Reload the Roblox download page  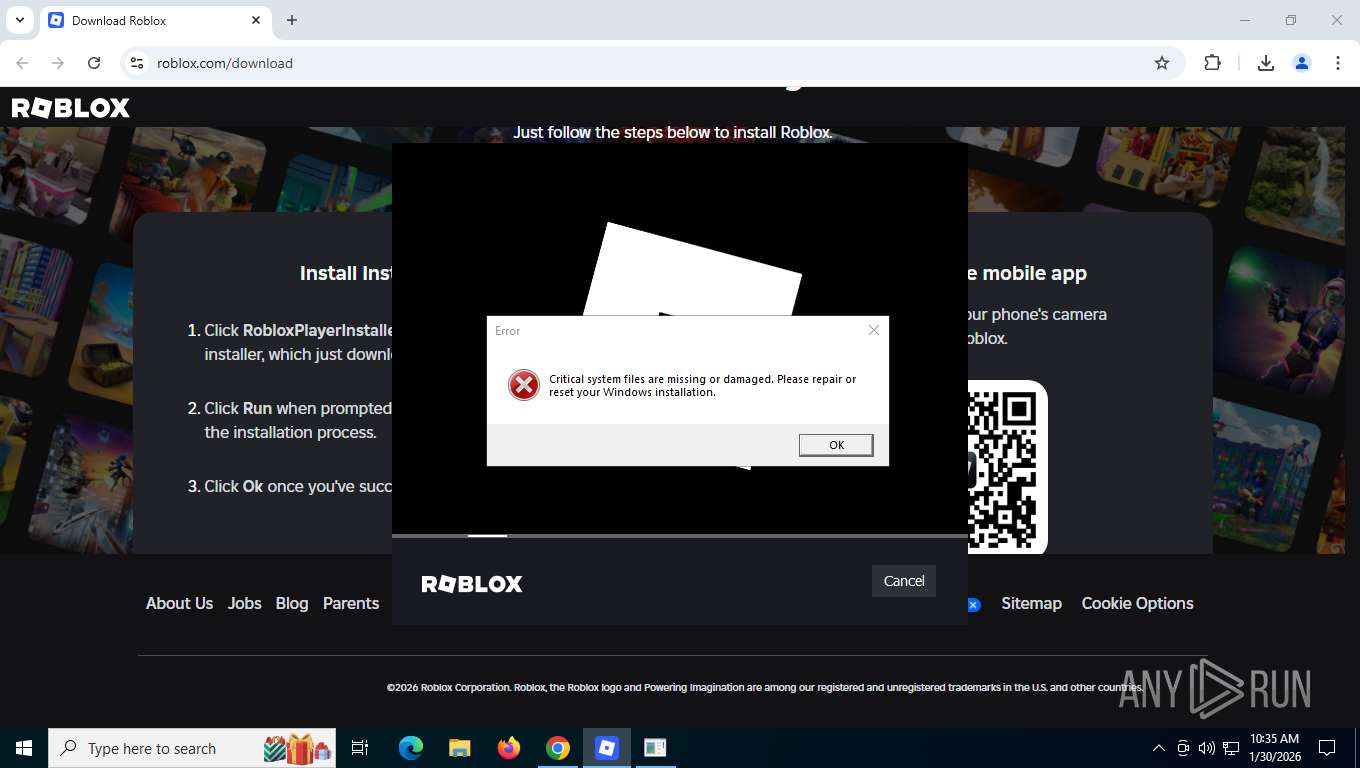[x=94, y=63]
